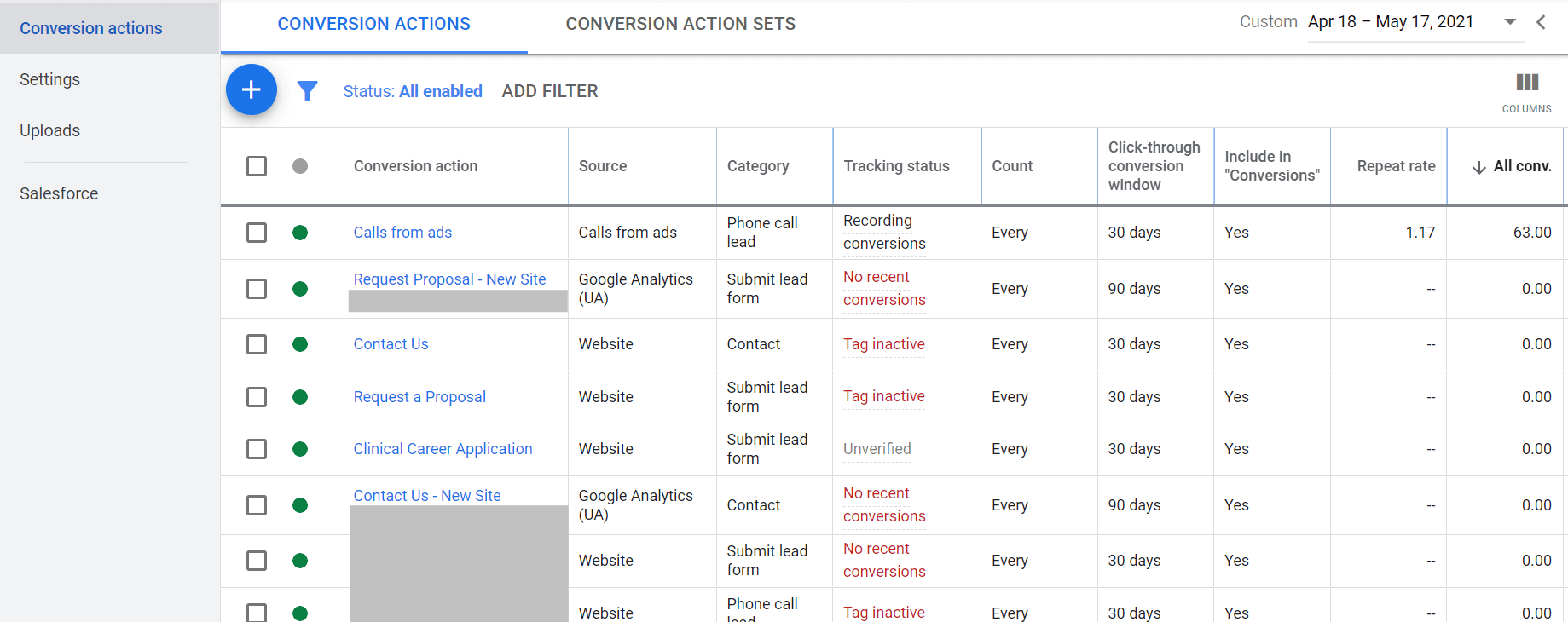Viewport: 1568px width, 622px height.
Task: Click status dot for Request a Proposal
Action: 300,397
